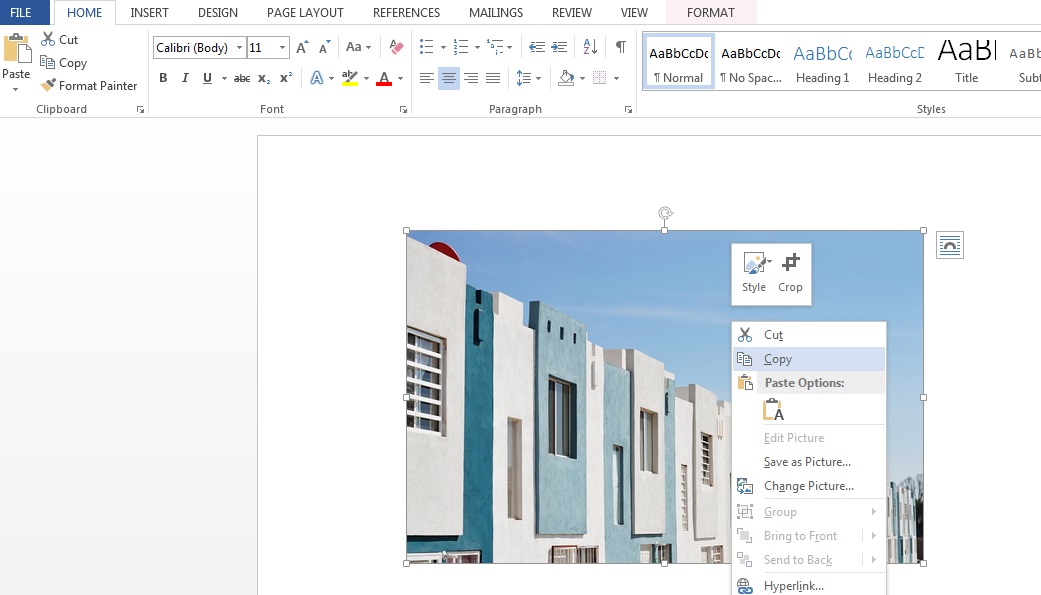
Task: Switch to the REVIEW tab
Action: tap(572, 13)
